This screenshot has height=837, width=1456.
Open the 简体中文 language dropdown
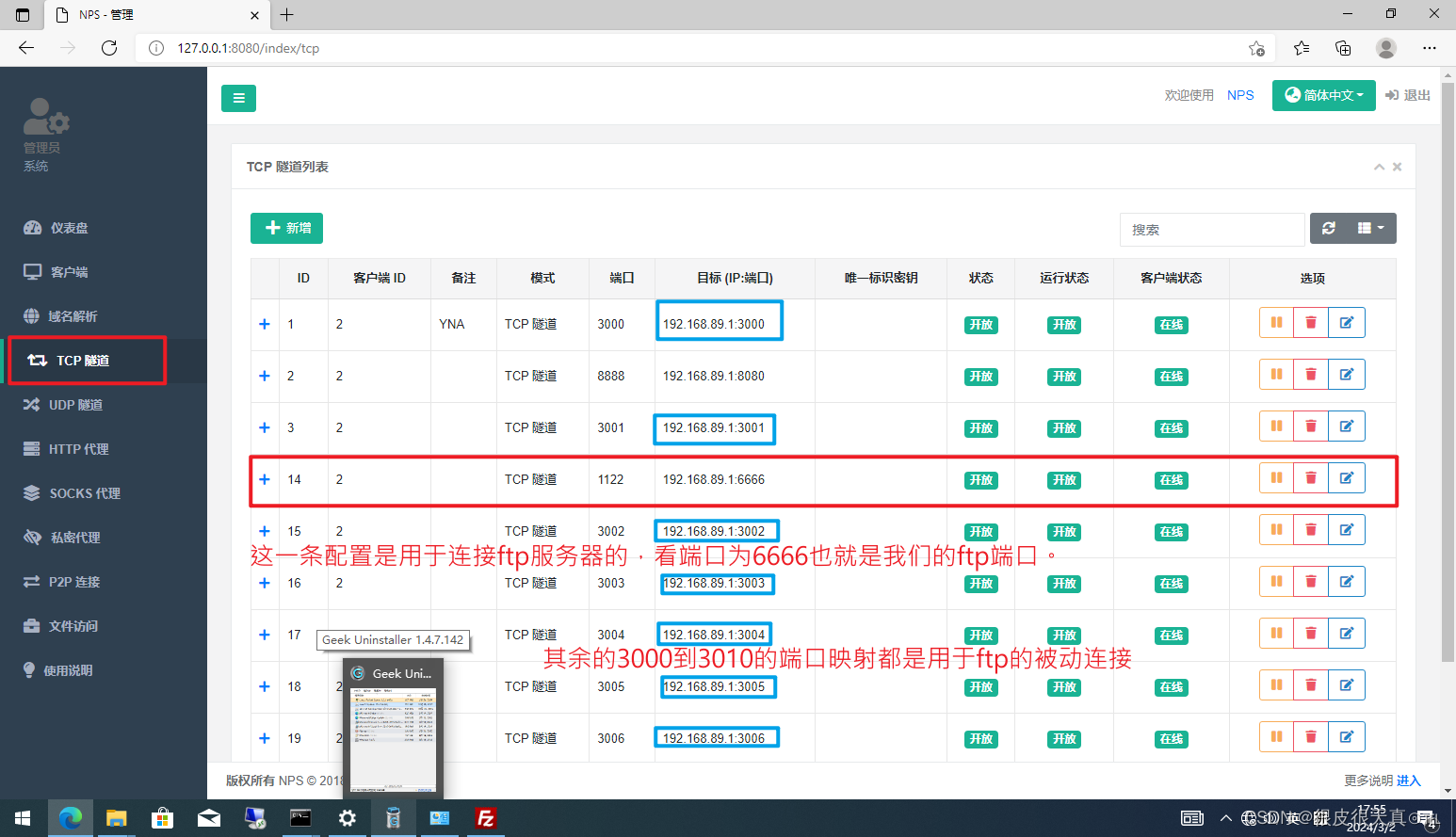(x=1323, y=95)
